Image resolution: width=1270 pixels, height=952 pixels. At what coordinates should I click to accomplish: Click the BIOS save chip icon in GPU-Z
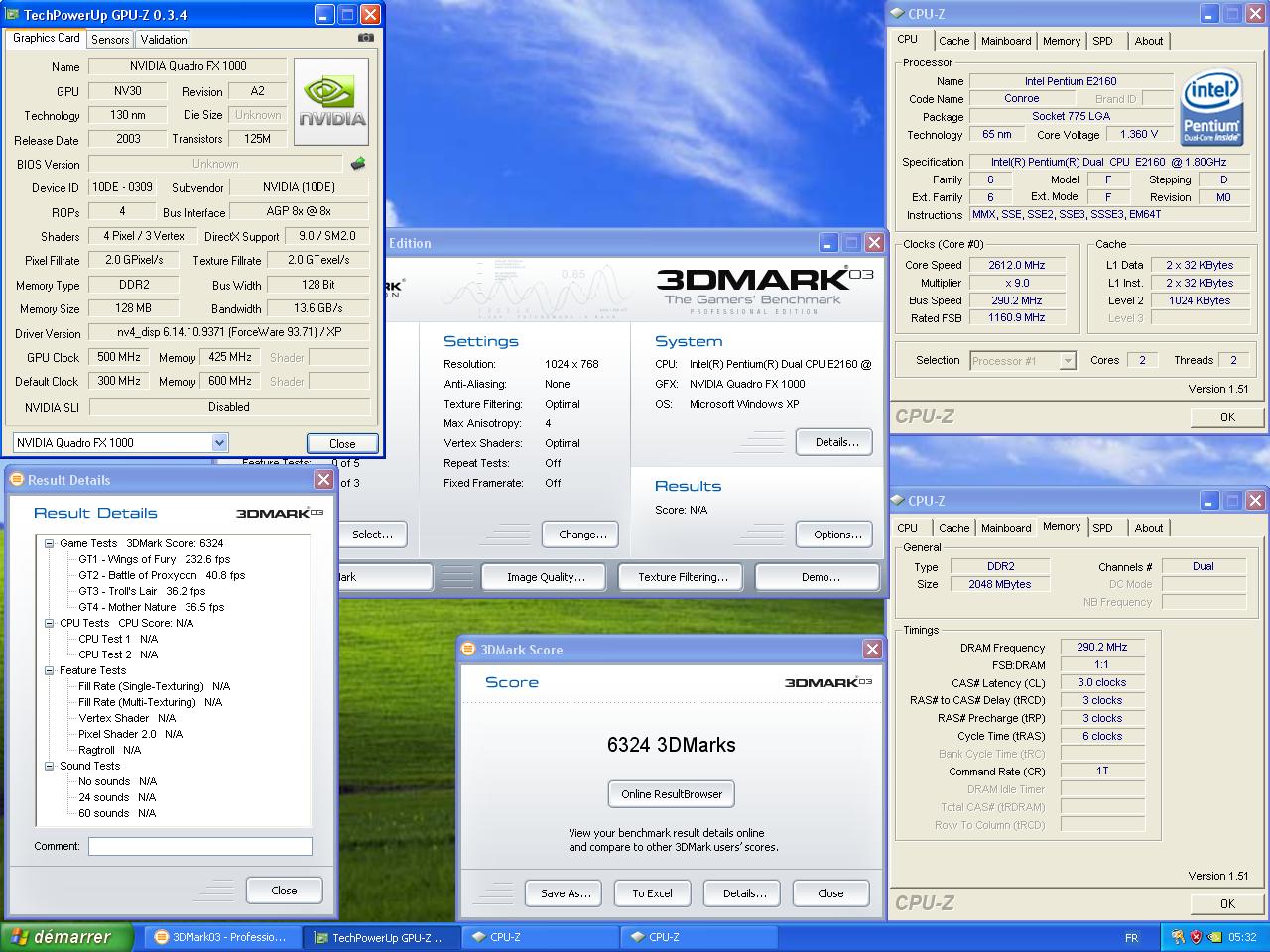click(358, 164)
